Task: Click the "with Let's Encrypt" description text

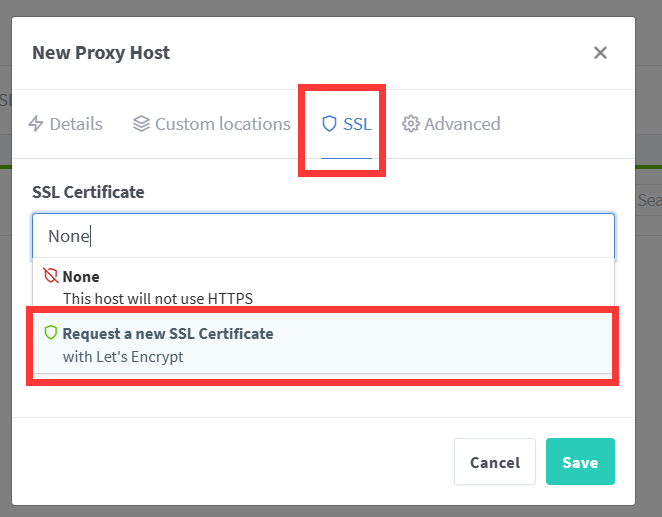Action: 123,356
